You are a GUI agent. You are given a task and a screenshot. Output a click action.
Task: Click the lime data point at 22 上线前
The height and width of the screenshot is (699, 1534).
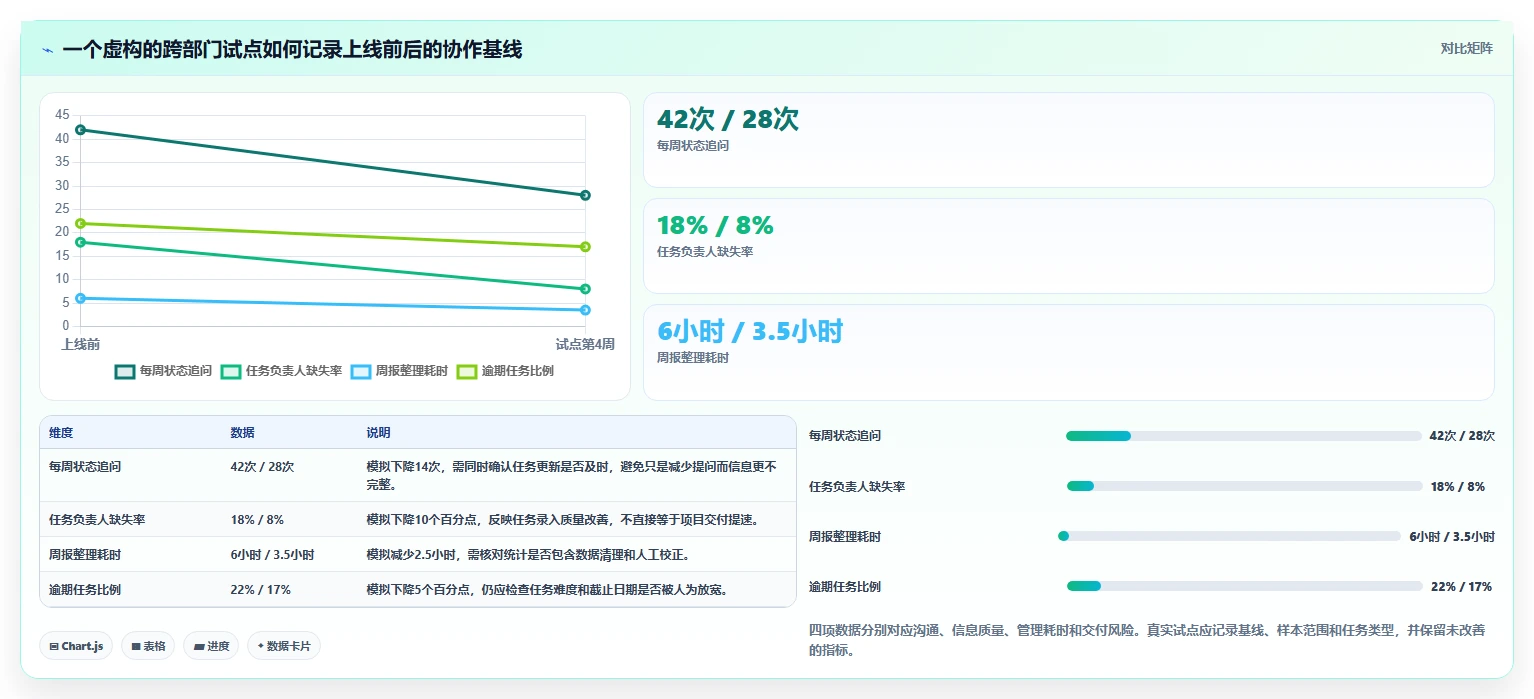pyautogui.click(x=80, y=223)
